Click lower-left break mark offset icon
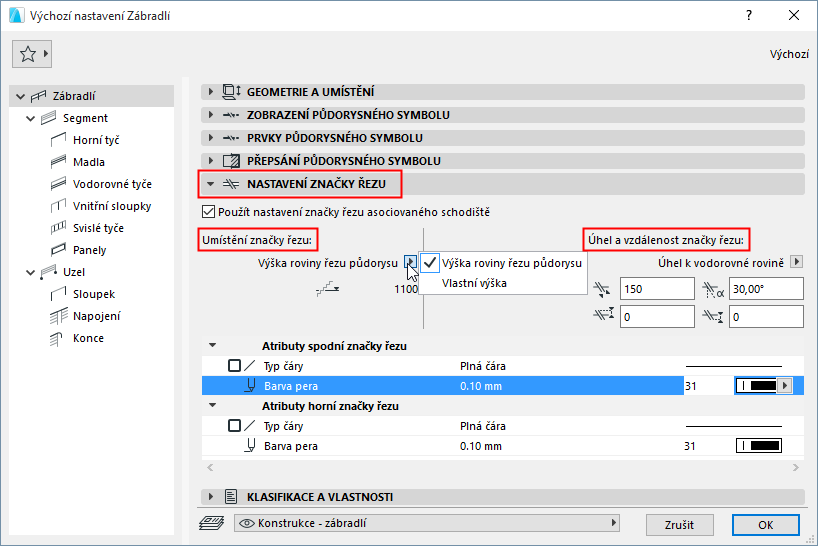This screenshot has height=546, width=818. 604,314
